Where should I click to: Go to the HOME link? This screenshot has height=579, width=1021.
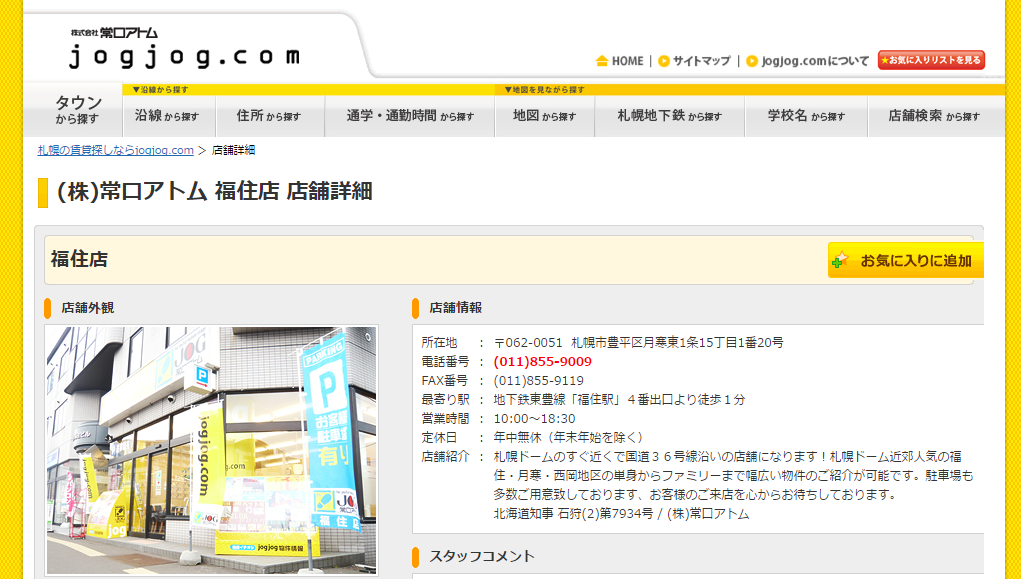pyautogui.click(x=627, y=61)
